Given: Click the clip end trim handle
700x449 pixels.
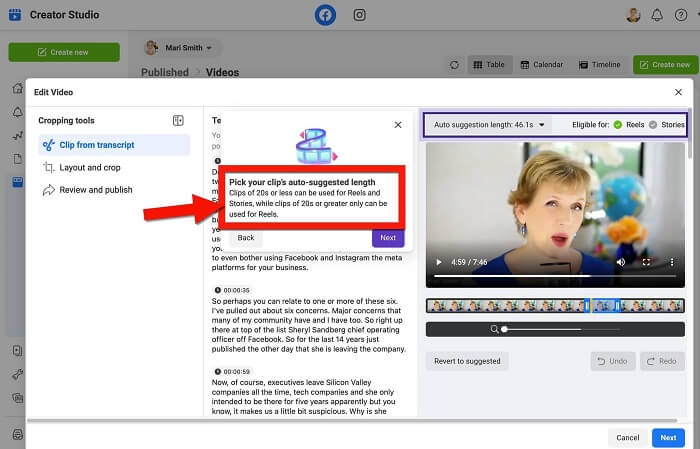Looking at the screenshot, I should [x=618, y=306].
